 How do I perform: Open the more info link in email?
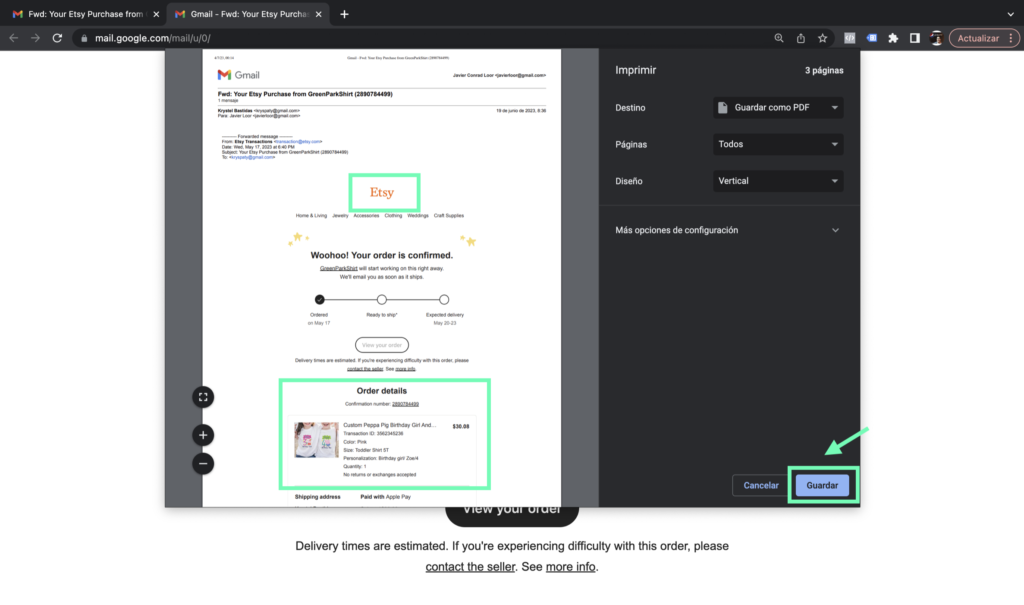[x=570, y=566]
